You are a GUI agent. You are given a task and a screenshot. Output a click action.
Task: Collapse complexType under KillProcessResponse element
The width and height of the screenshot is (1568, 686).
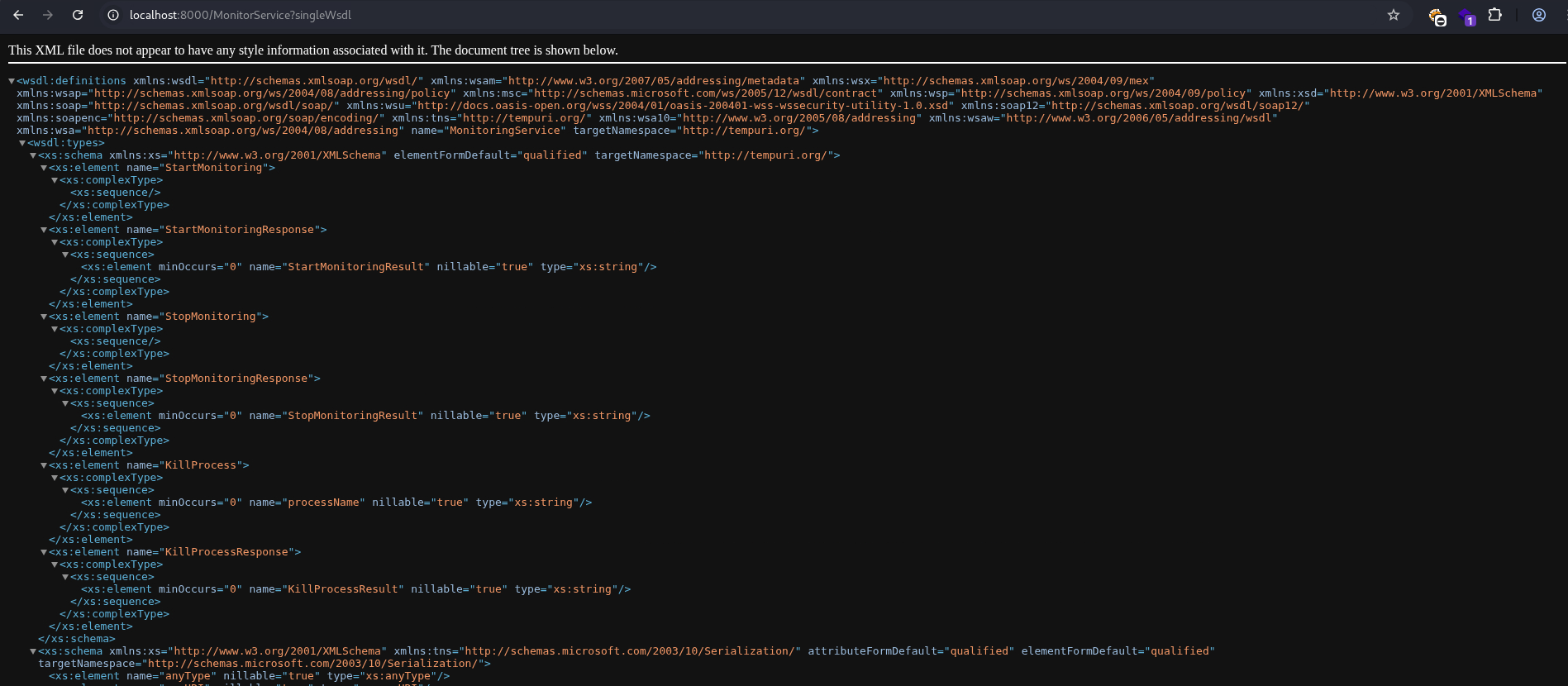pos(55,565)
